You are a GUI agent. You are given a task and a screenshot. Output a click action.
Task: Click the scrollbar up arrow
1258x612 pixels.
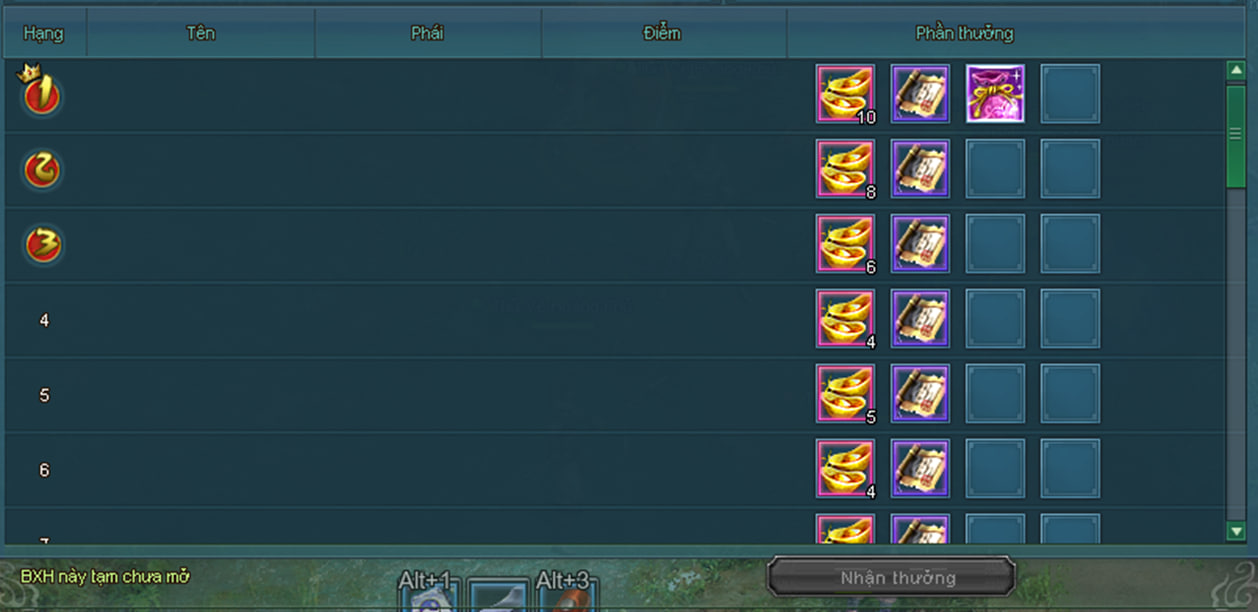coord(1236,70)
